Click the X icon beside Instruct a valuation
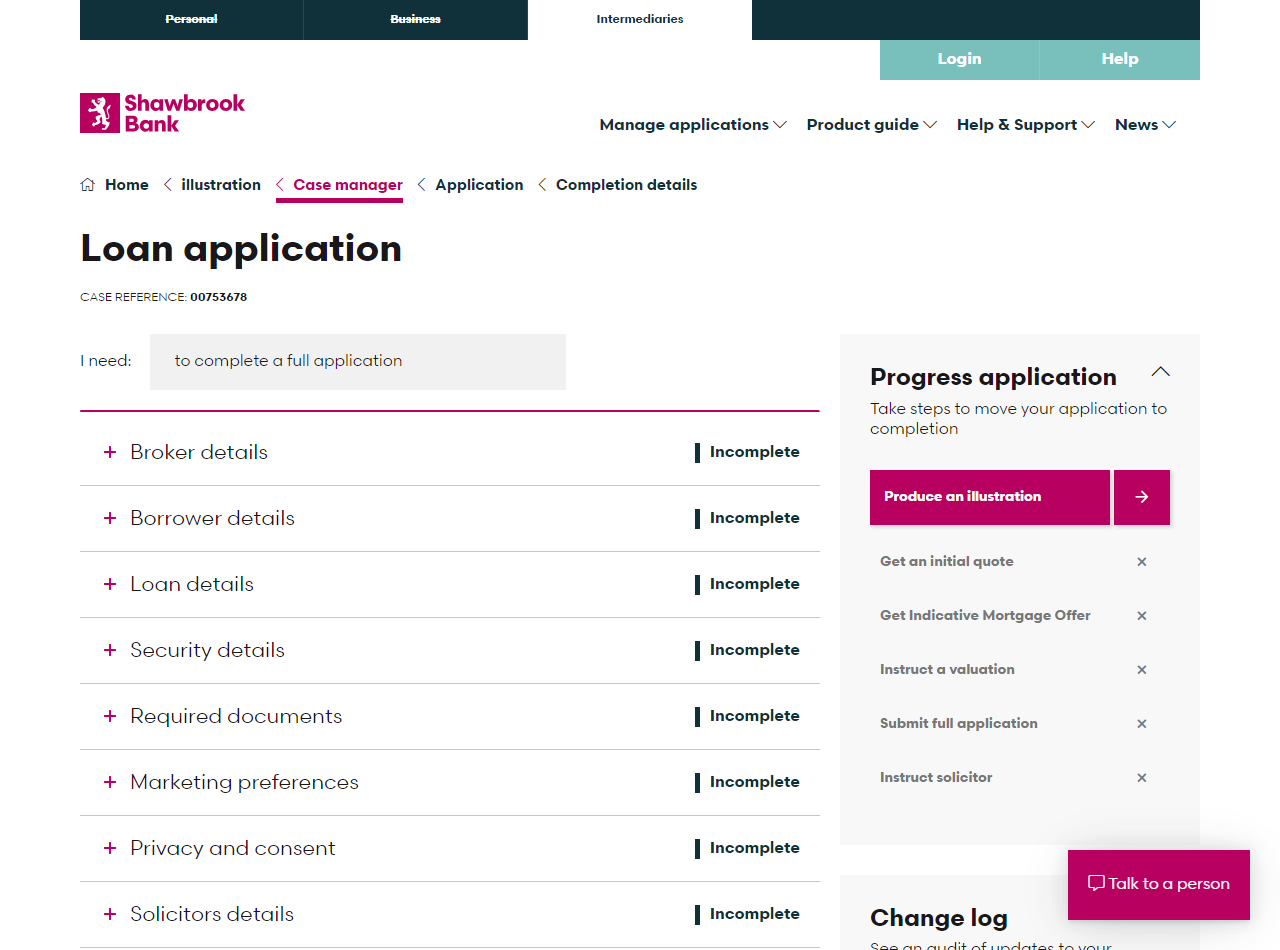 coord(1141,670)
